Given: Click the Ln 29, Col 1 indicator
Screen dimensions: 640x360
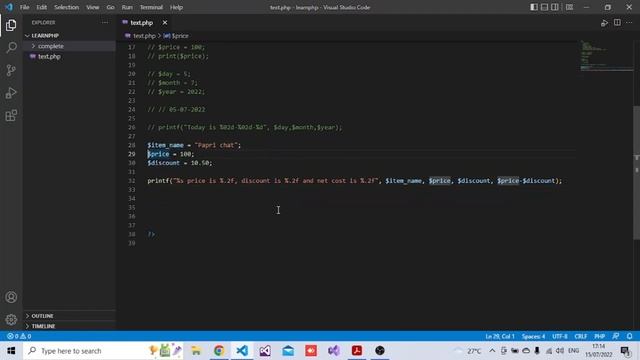Looking at the screenshot, I should 500,336.
